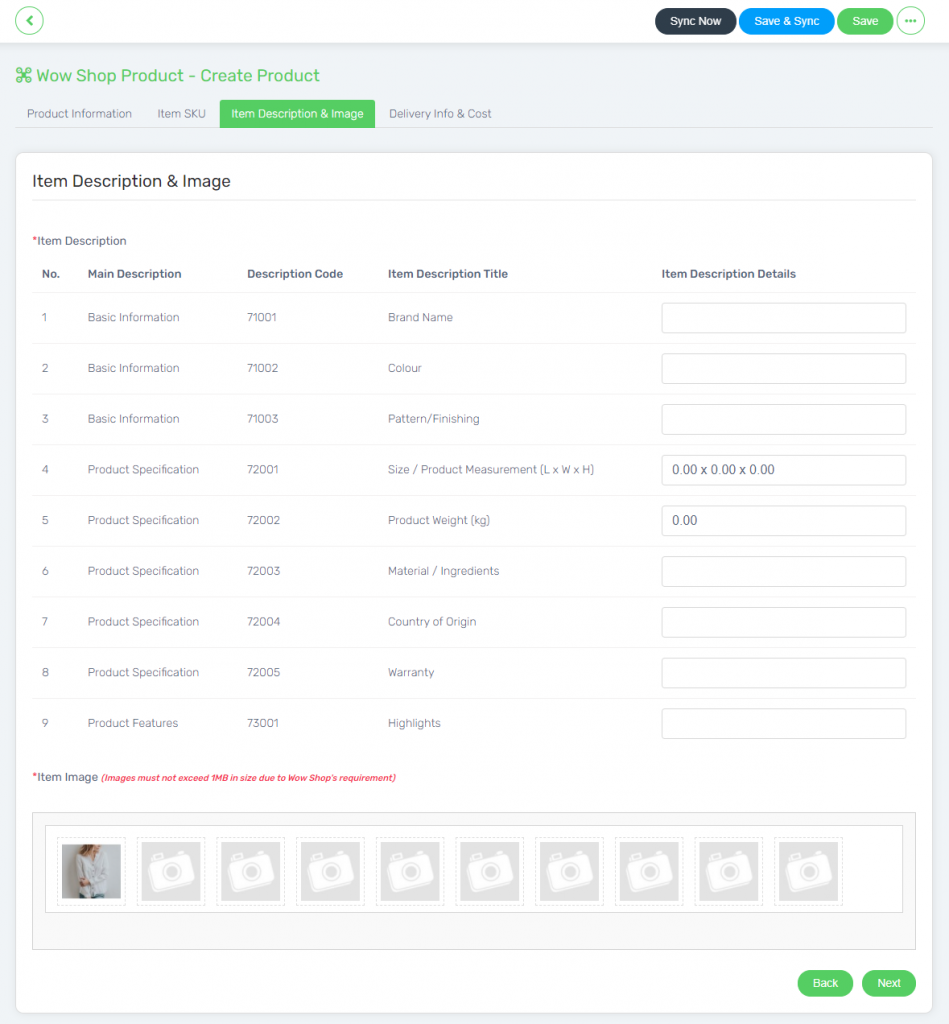Viewport: 949px width, 1024px height.
Task: Click the Save & Sync button
Action: (786, 20)
